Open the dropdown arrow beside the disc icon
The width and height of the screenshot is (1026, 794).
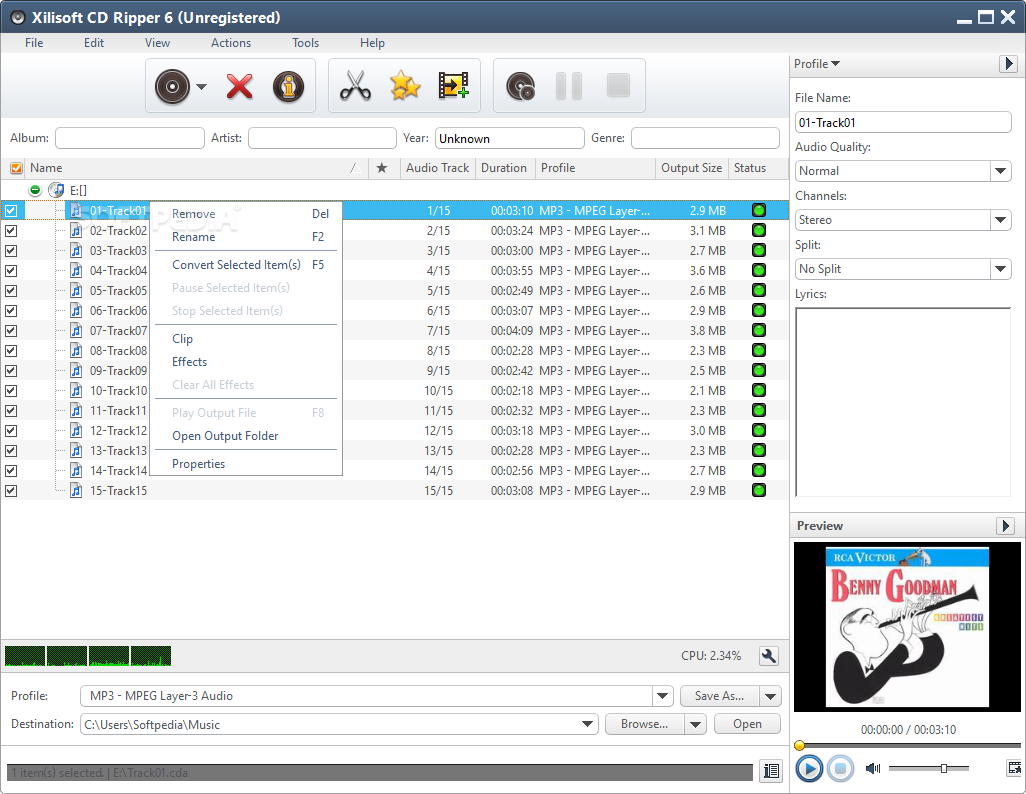coord(202,86)
